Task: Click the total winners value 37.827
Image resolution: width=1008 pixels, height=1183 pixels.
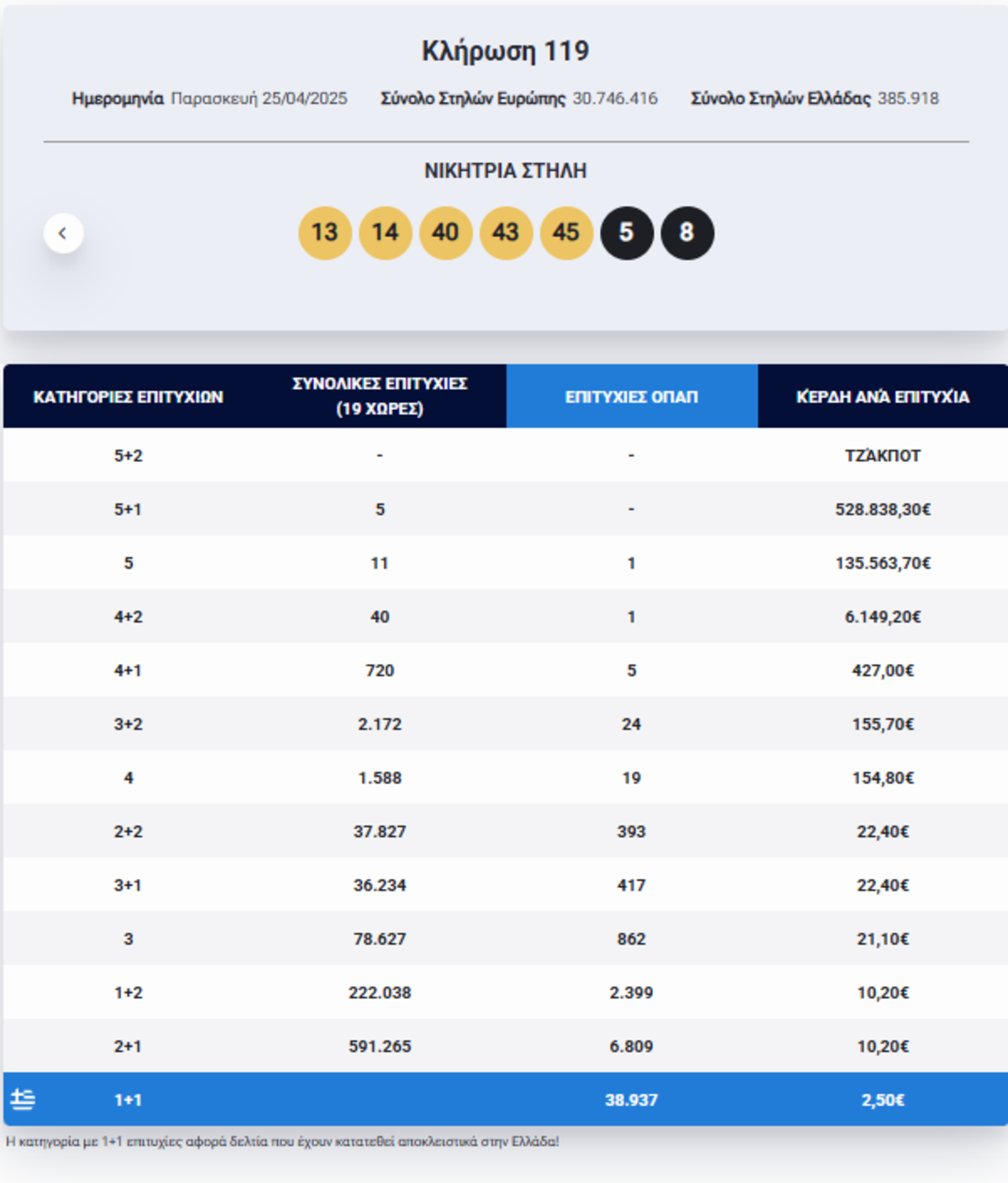Action: click(380, 832)
